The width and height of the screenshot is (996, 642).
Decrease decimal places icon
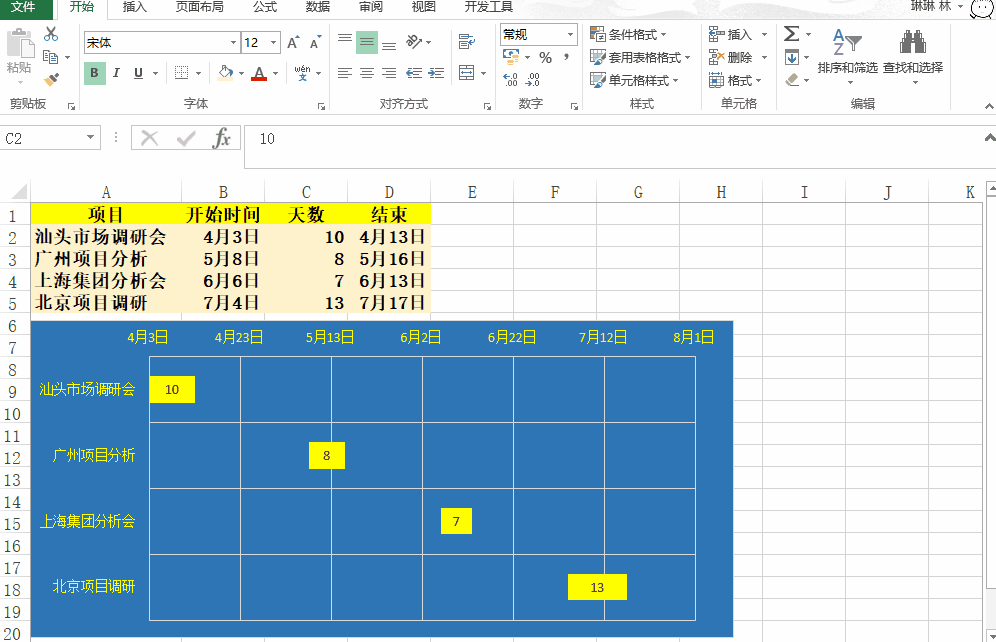(x=533, y=80)
